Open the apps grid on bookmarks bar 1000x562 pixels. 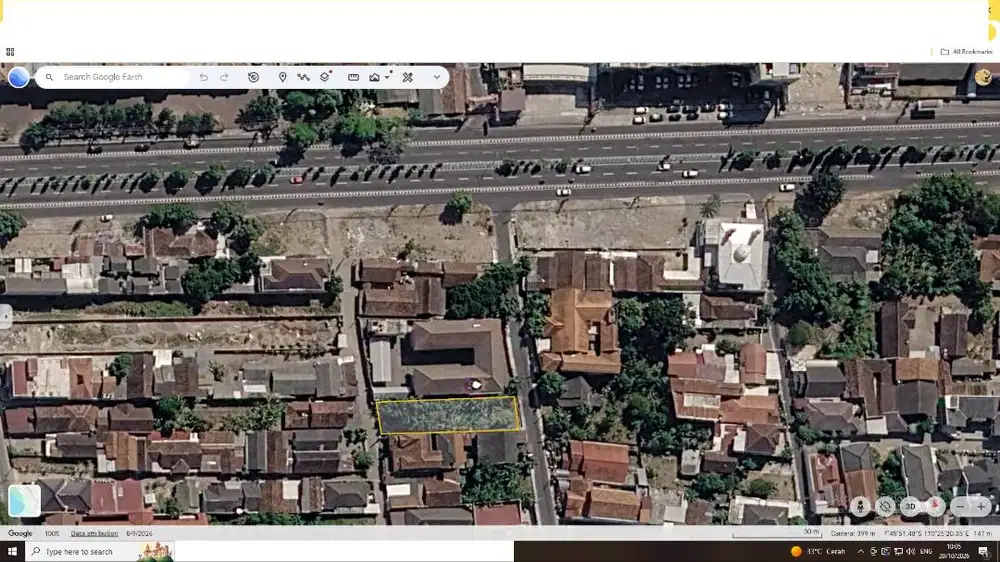click(x=10, y=52)
